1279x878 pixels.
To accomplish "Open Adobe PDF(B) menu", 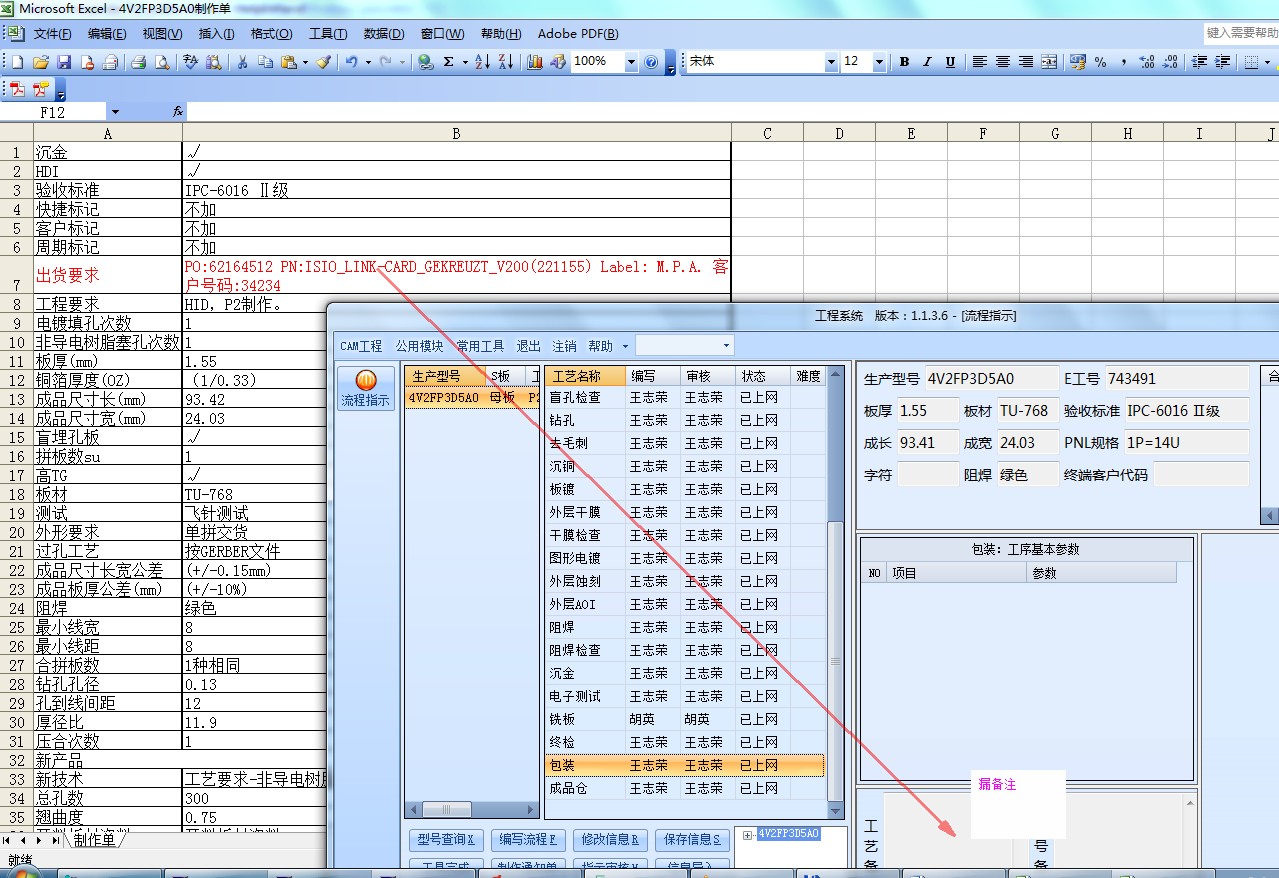I will (x=578, y=34).
